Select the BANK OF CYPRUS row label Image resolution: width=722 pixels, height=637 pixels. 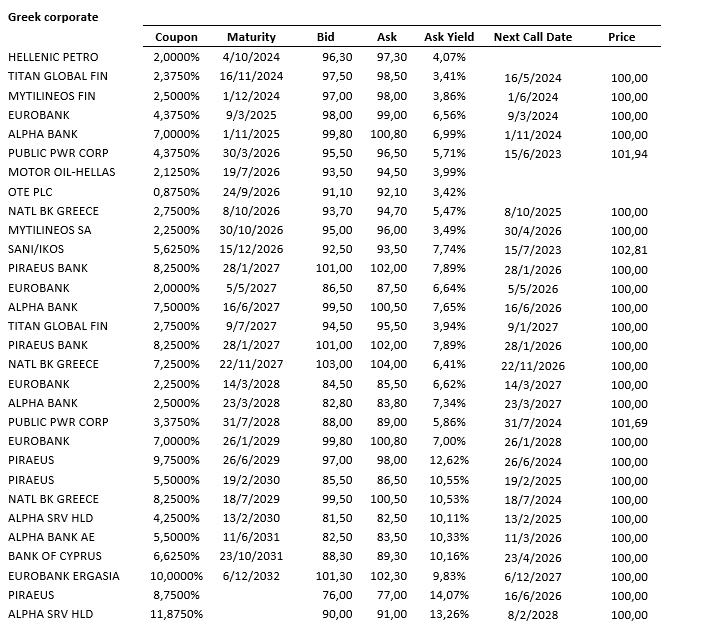coord(54,556)
